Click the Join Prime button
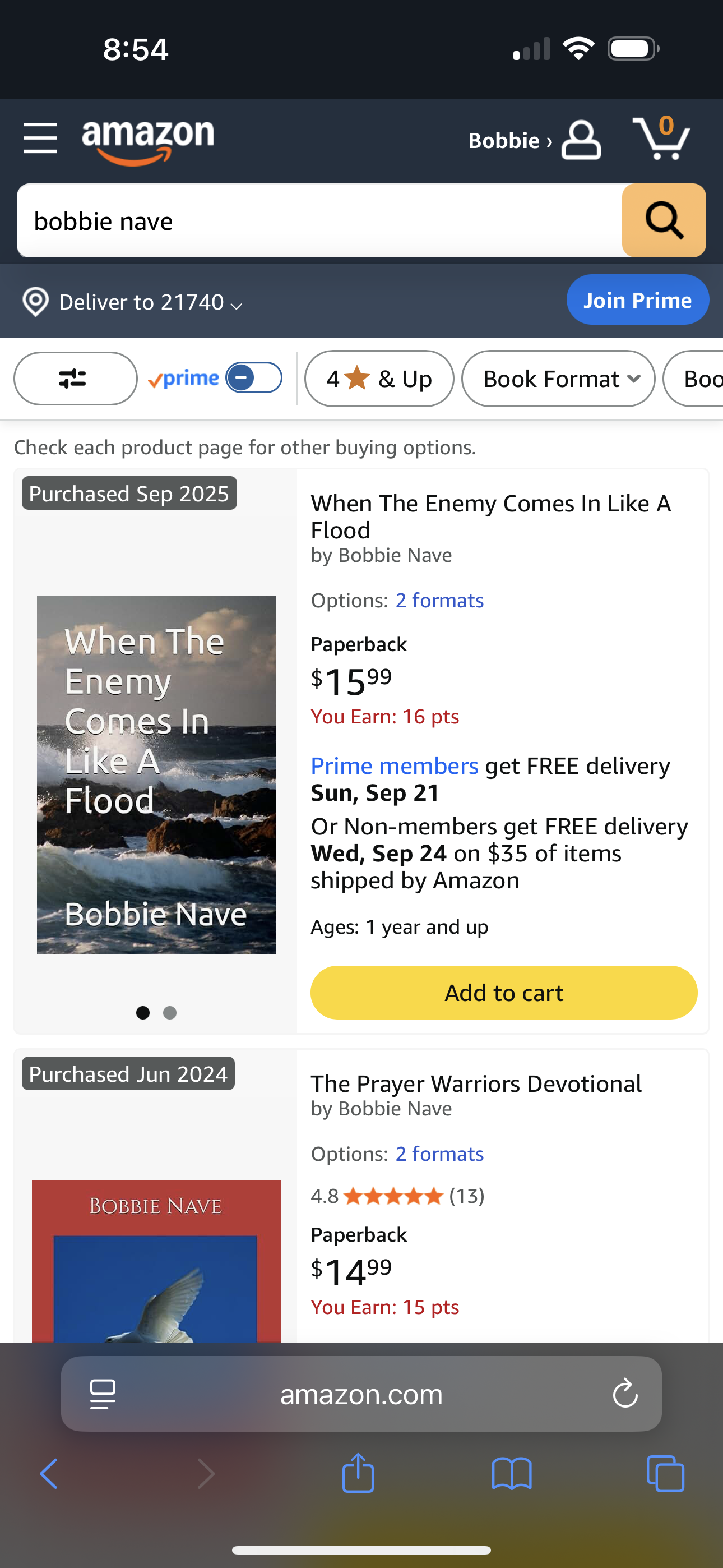The image size is (723, 1568). click(x=637, y=299)
